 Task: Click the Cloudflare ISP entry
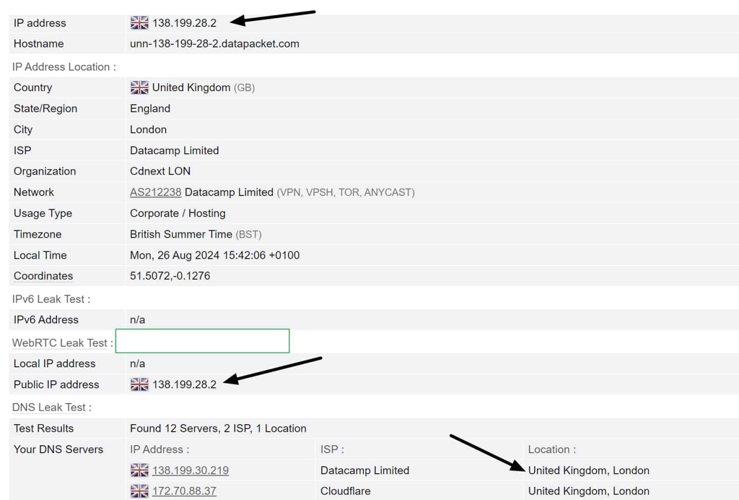click(x=348, y=491)
